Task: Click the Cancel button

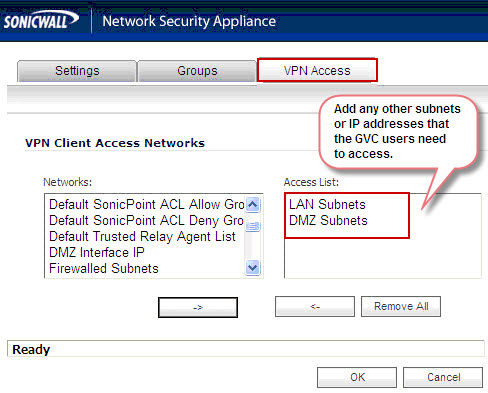Action: [443, 377]
